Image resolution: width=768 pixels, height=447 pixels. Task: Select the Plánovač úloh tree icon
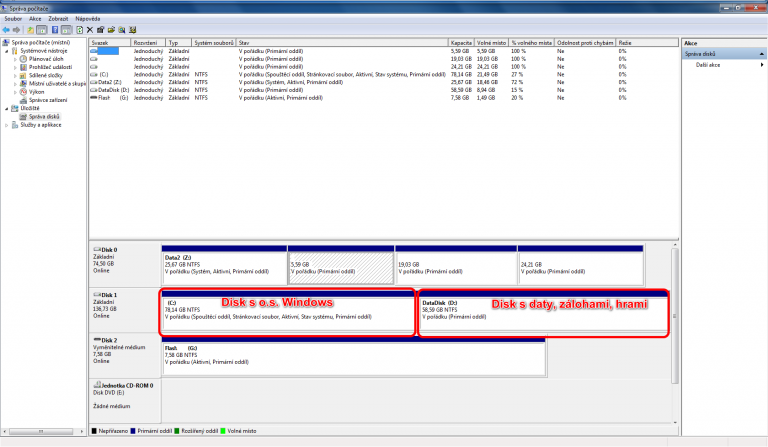tap(22, 59)
